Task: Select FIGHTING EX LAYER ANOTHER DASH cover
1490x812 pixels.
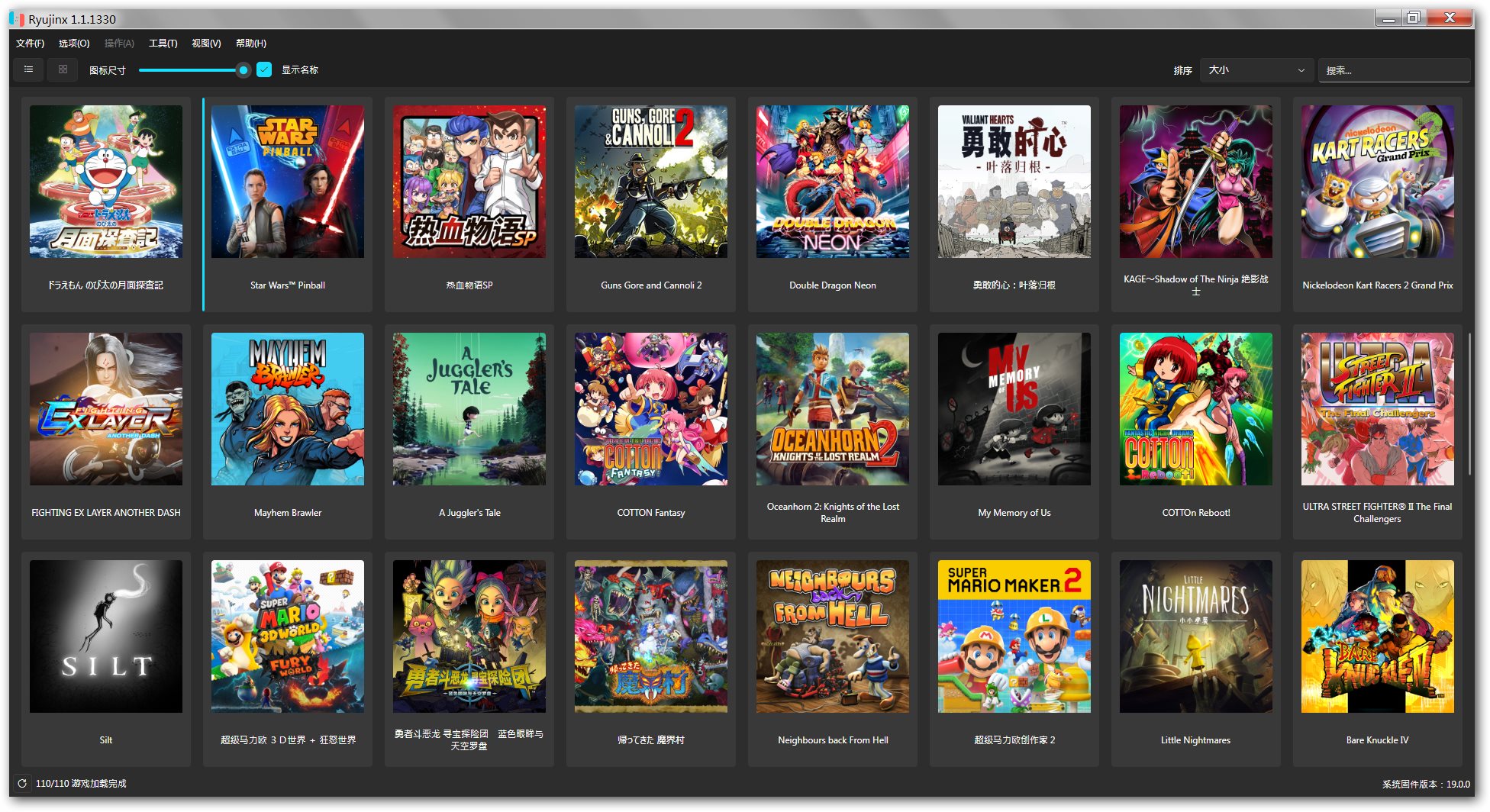Action: [x=106, y=409]
